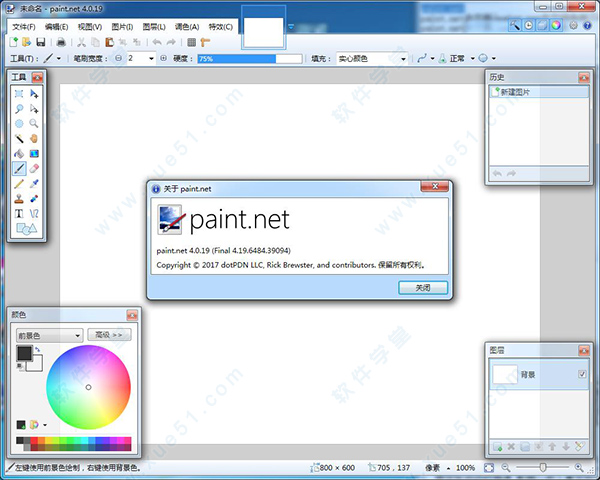Open the 文件(F) menu
This screenshot has height=480, width=600.
[x=23, y=26]
